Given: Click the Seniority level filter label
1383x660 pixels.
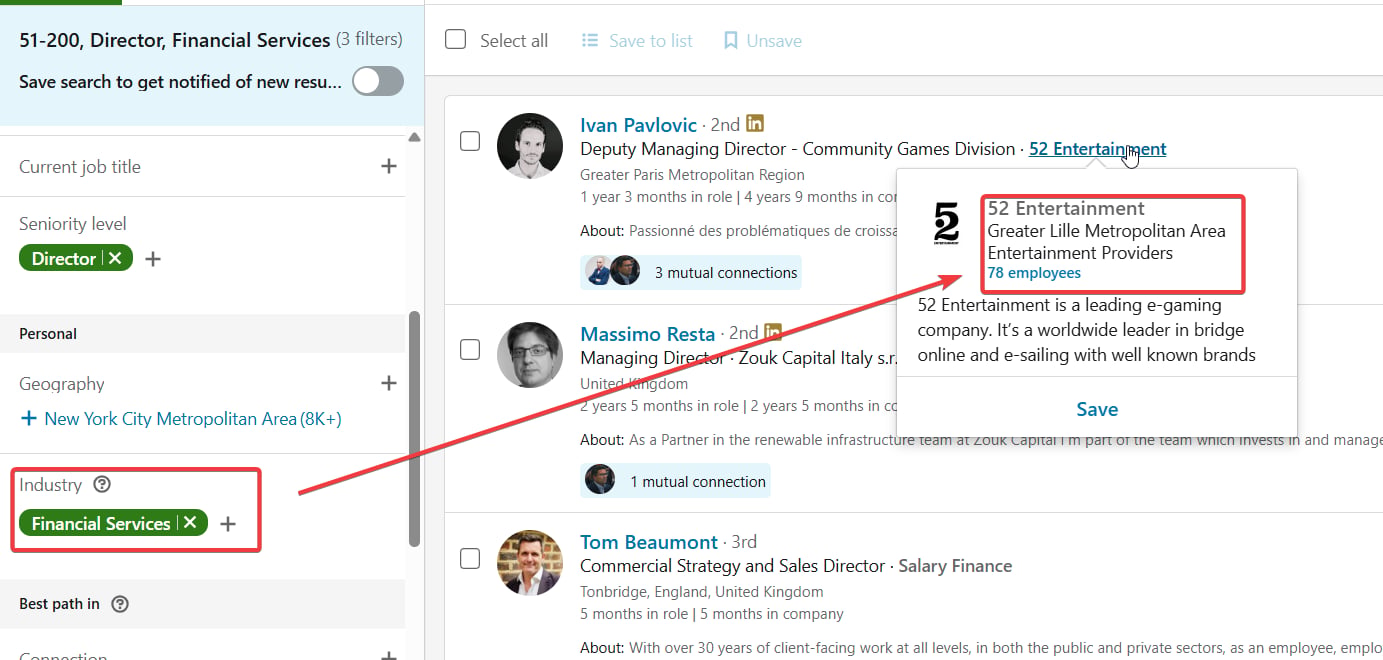Looking at the screenshot, I should (x=73, y=223).
